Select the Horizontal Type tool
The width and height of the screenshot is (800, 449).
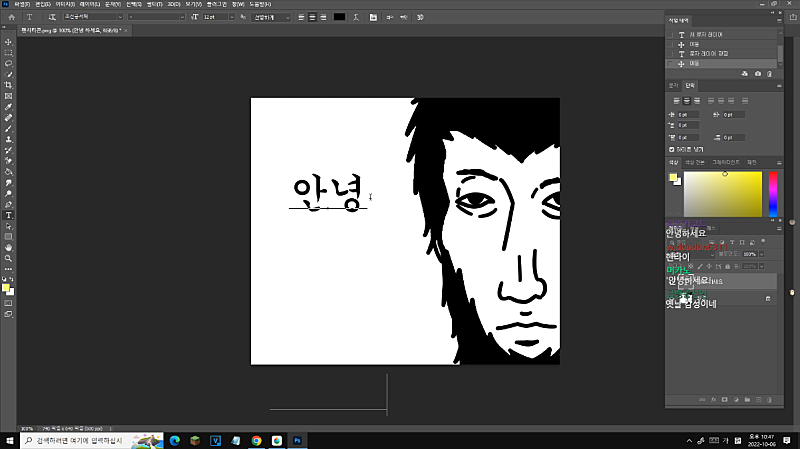[x=9, y=214]
